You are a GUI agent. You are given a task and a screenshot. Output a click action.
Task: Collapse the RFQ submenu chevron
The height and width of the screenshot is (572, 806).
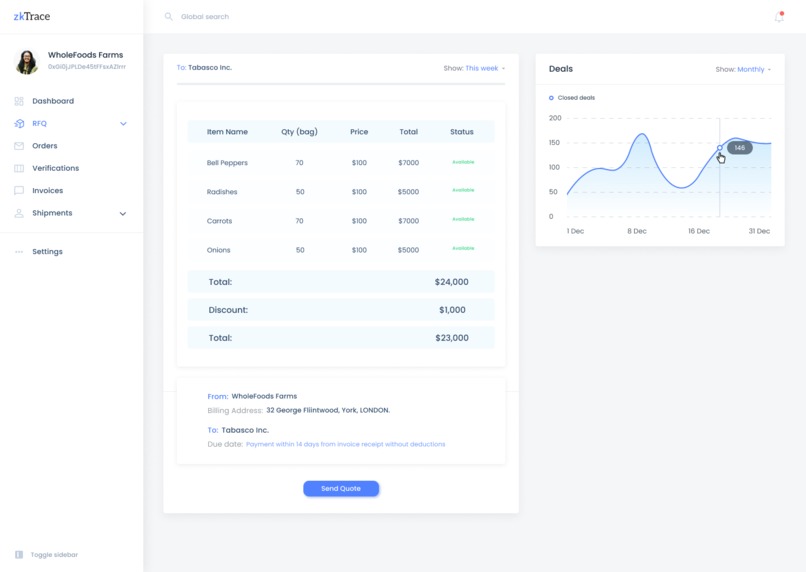[x=123, y=124]
